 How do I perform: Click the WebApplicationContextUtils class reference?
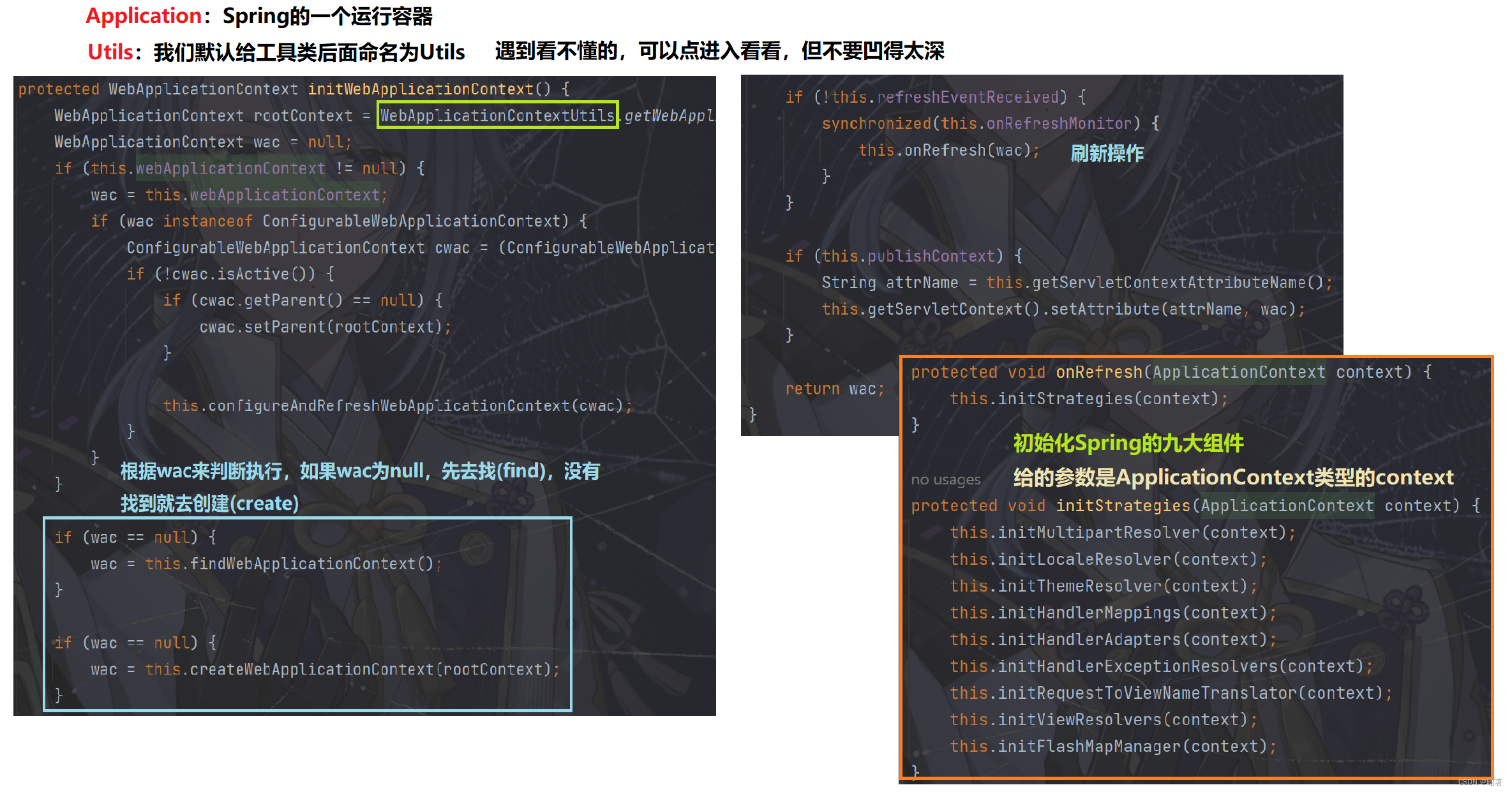point(497,116)
